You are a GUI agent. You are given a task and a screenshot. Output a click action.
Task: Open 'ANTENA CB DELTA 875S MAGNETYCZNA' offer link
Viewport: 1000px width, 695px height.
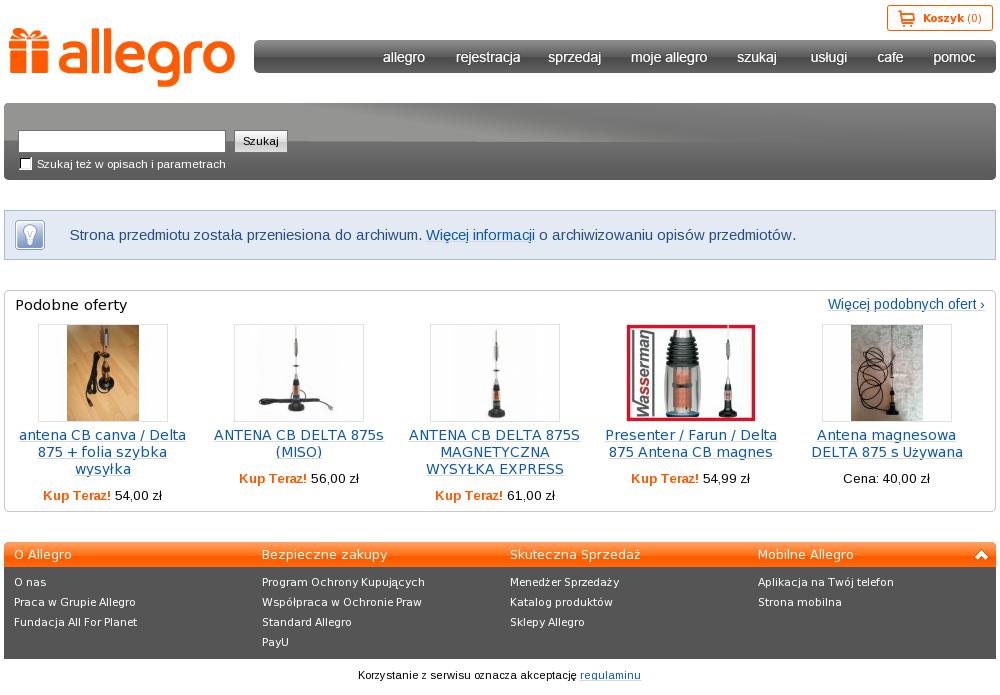tap(494, 452)
